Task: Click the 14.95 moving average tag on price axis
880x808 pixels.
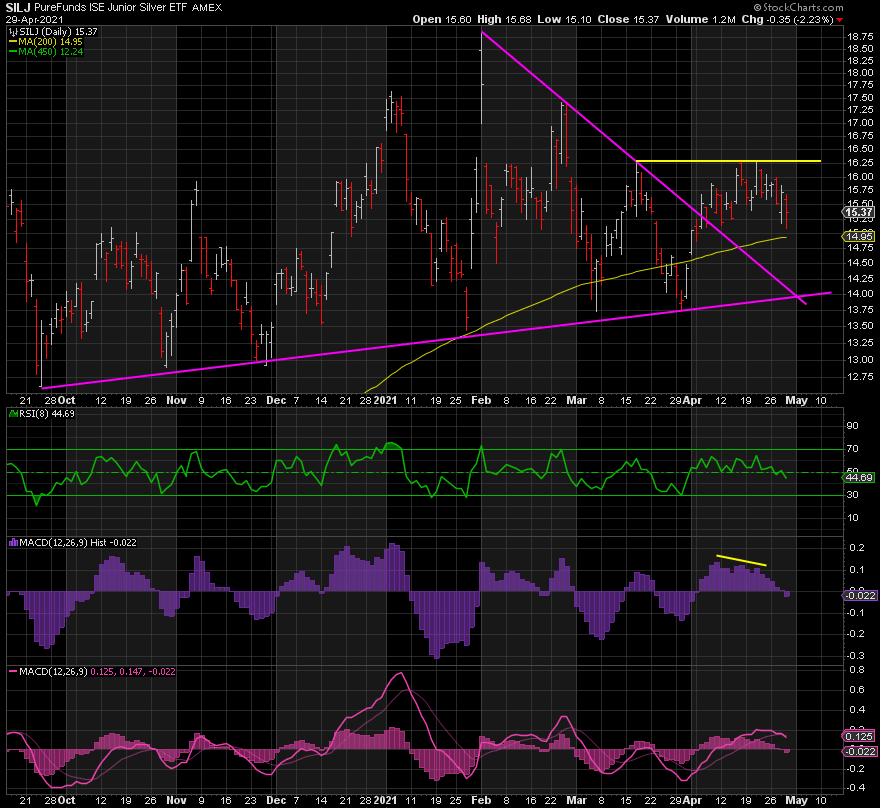Action: point(859,237)
